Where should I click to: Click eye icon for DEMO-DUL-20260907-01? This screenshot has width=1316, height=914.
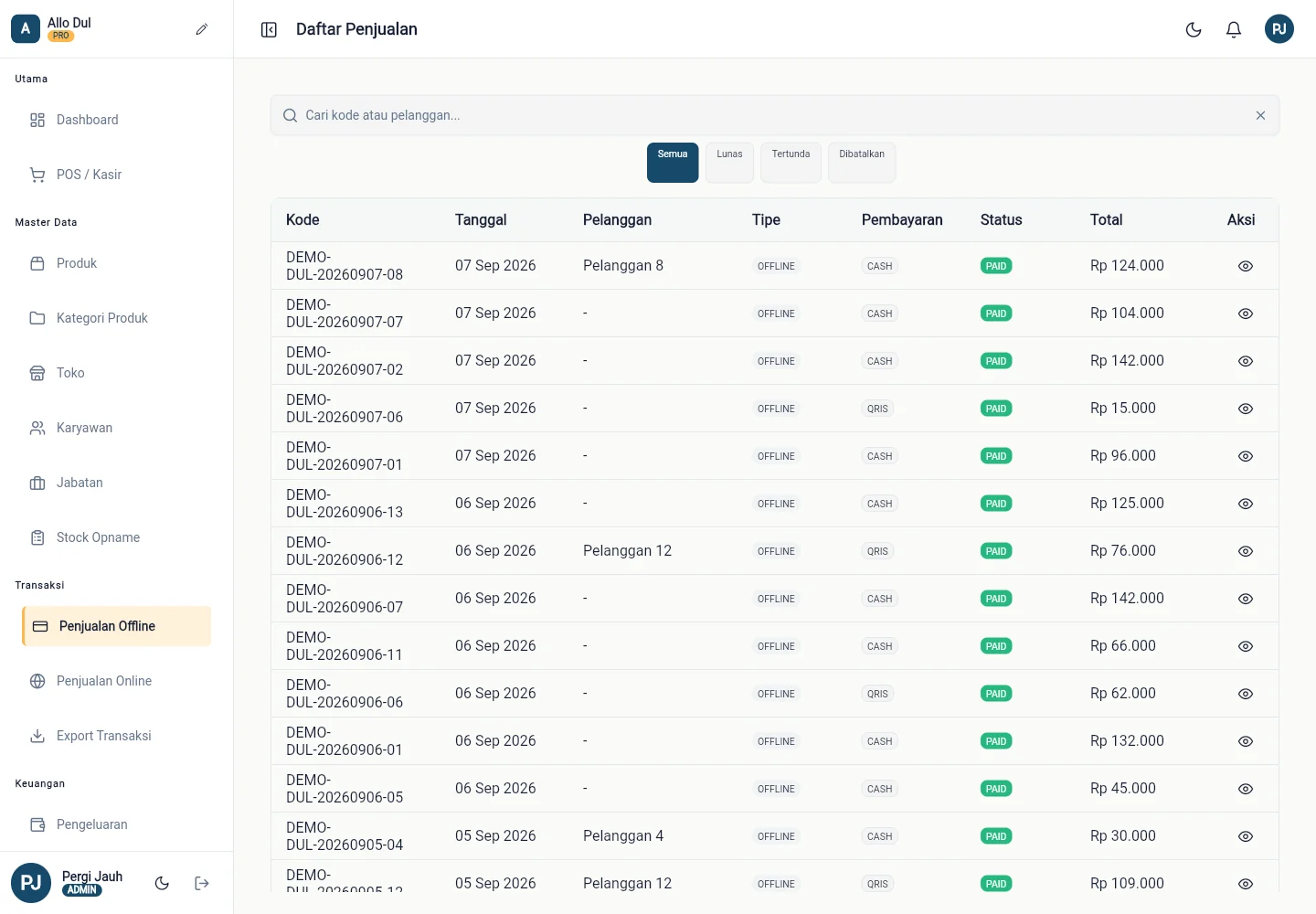pos(1245,456)
